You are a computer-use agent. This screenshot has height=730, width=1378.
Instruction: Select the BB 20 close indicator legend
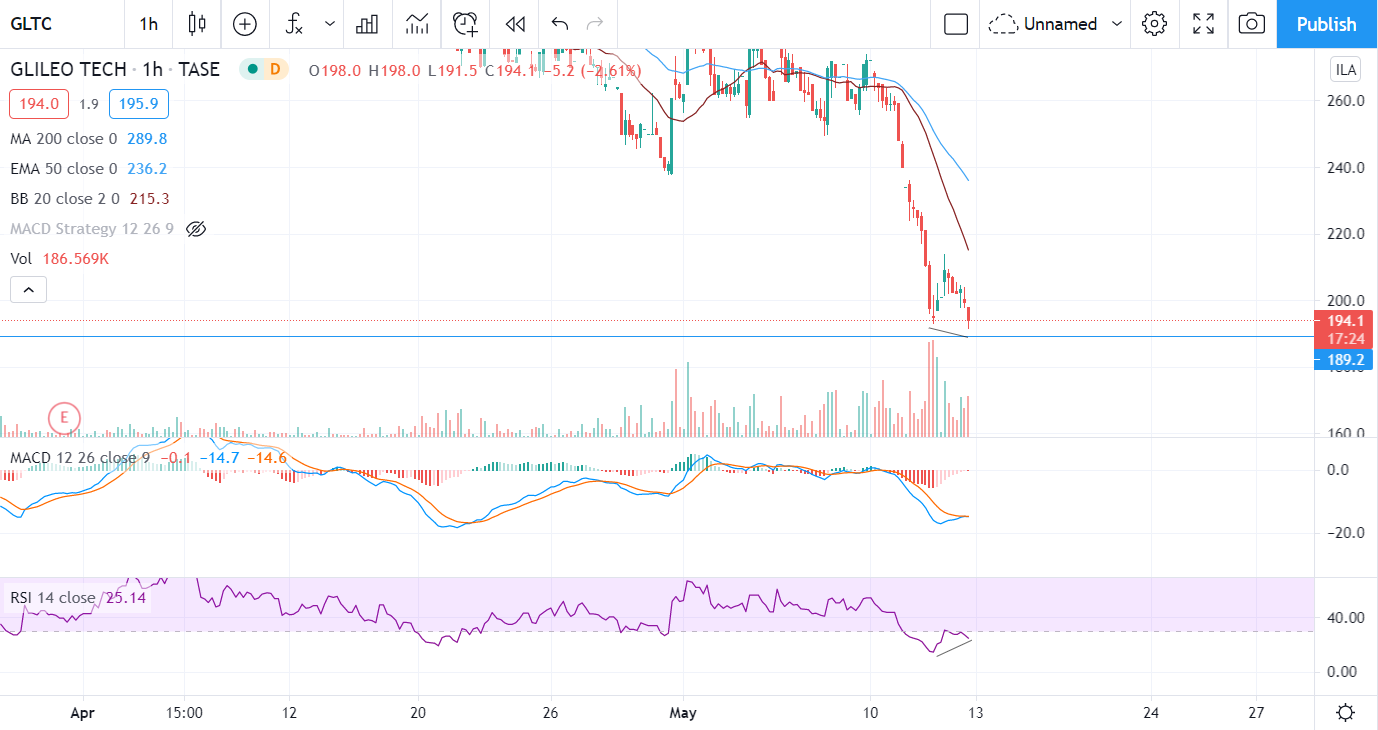click(63, 199)
